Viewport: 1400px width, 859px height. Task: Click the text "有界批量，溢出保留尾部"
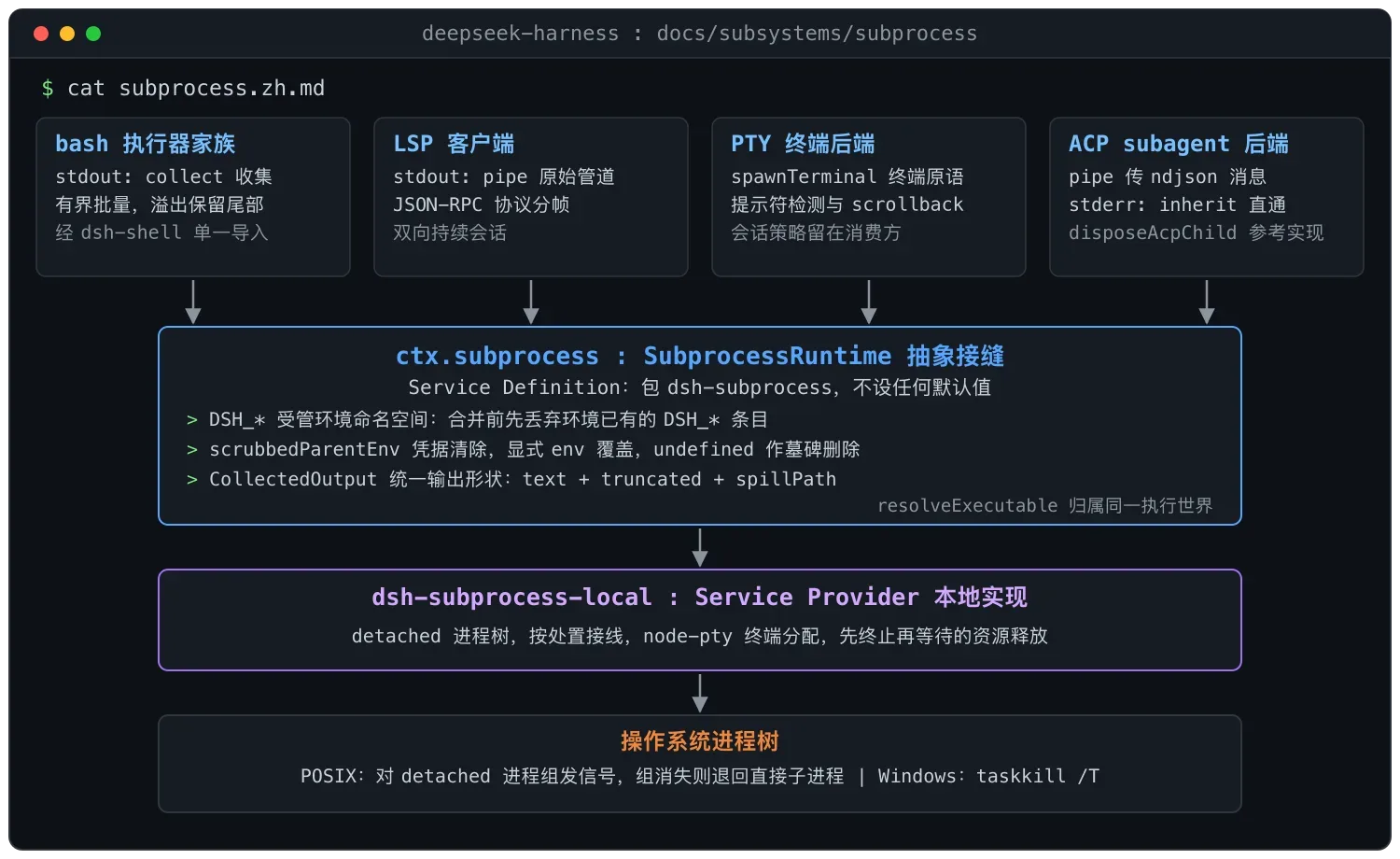(x=160, y=204)
